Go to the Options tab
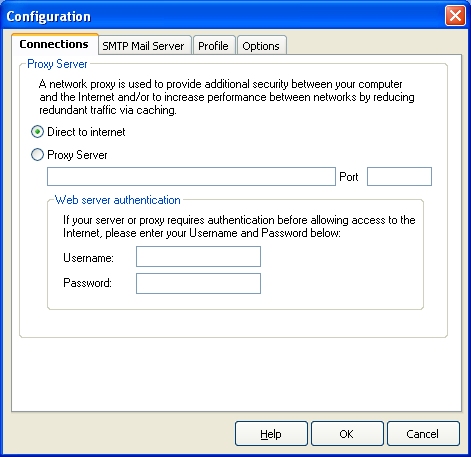Screen dimensions: 471x457 point(262,45)
